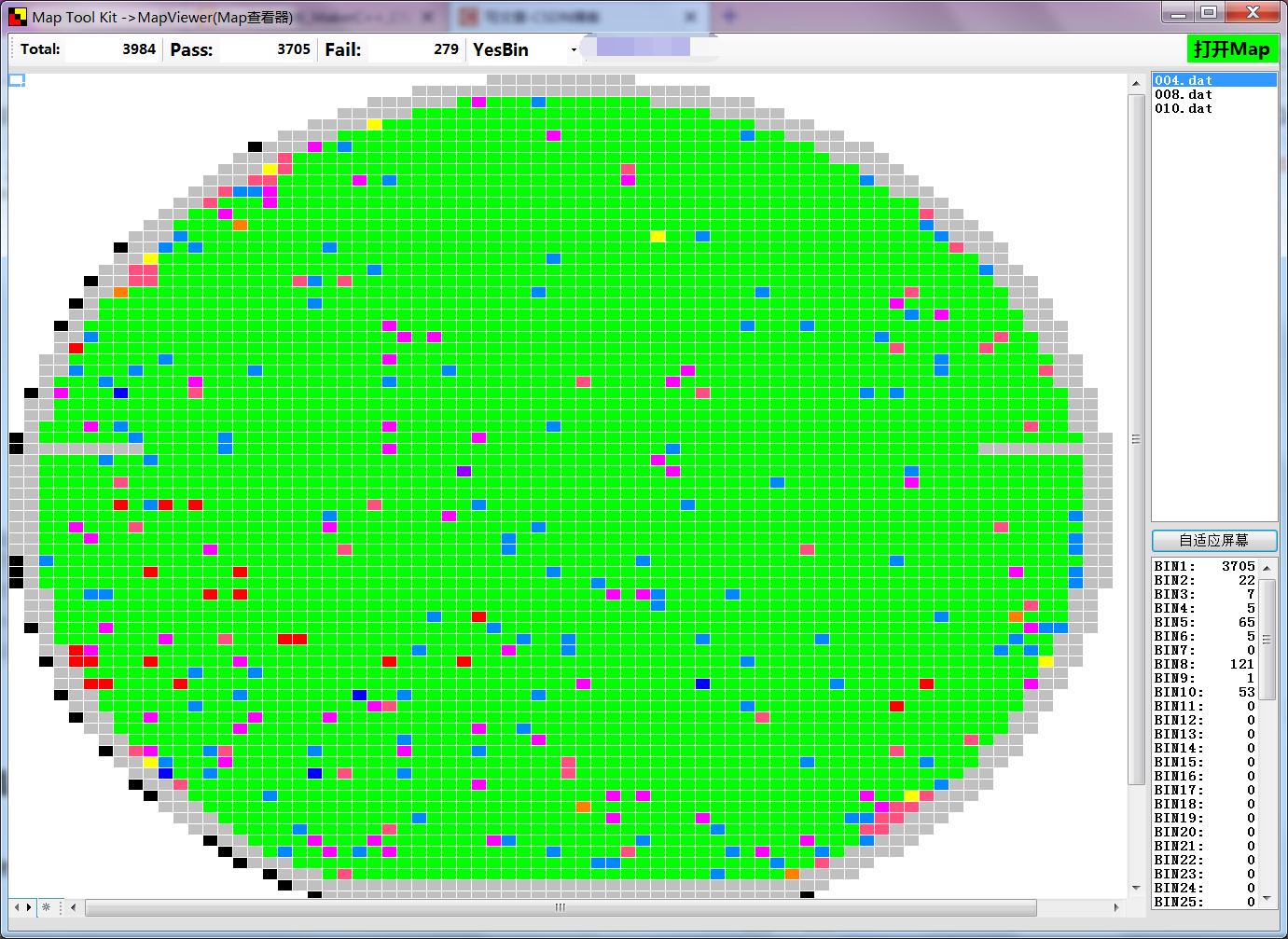The height and width of the screenshot is (939, 1288).
Task: Select the BIN12: row
Action: tap(1205, 720)
